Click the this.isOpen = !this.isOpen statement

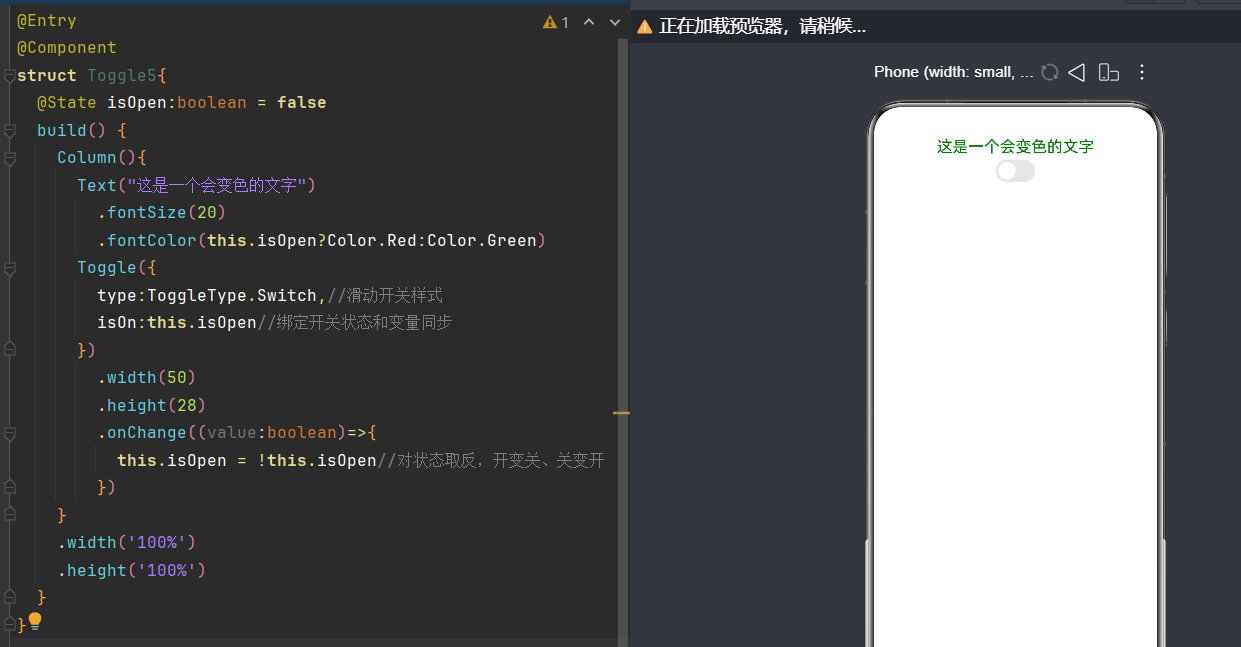click(x=246, y=461)
